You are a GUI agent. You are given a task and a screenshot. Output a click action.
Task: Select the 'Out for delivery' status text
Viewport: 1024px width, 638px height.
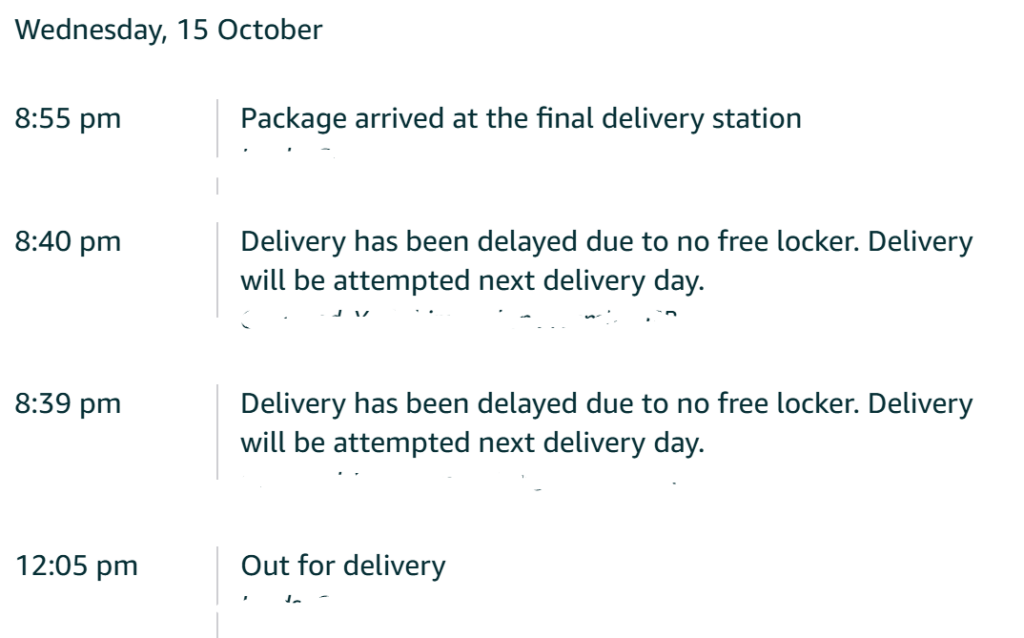coord(343,566)
